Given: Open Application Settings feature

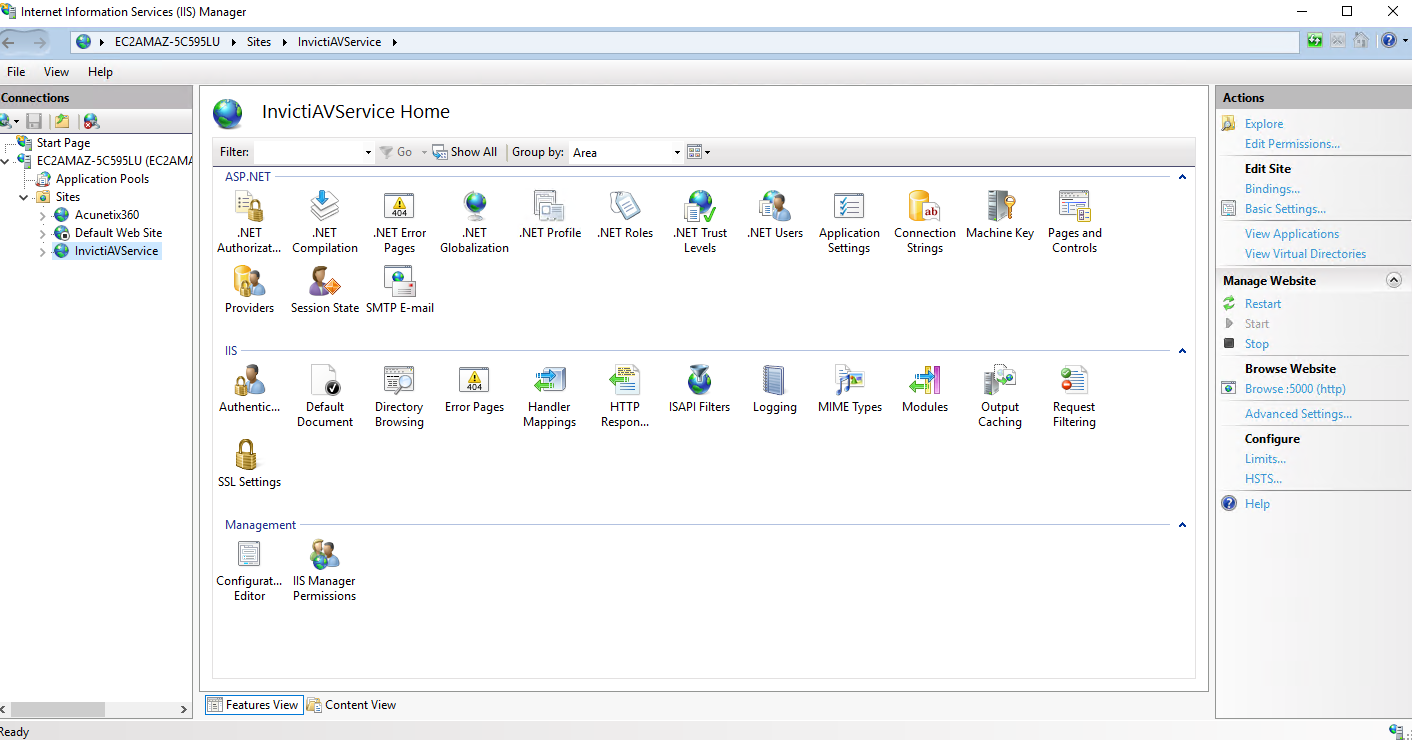Looking at the screenshot, I should 849,221.
